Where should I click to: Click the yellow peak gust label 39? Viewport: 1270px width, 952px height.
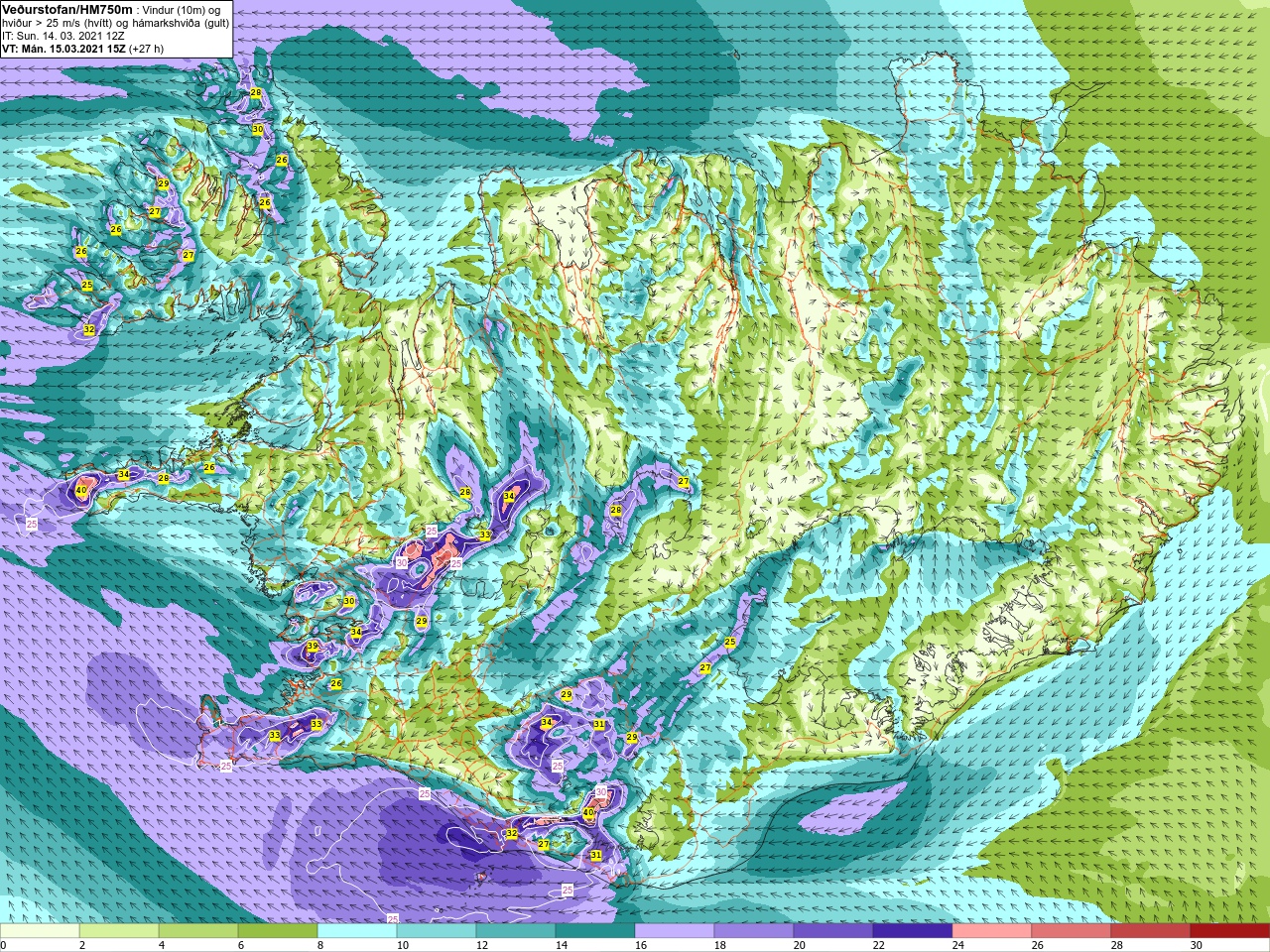pos(313,647)
